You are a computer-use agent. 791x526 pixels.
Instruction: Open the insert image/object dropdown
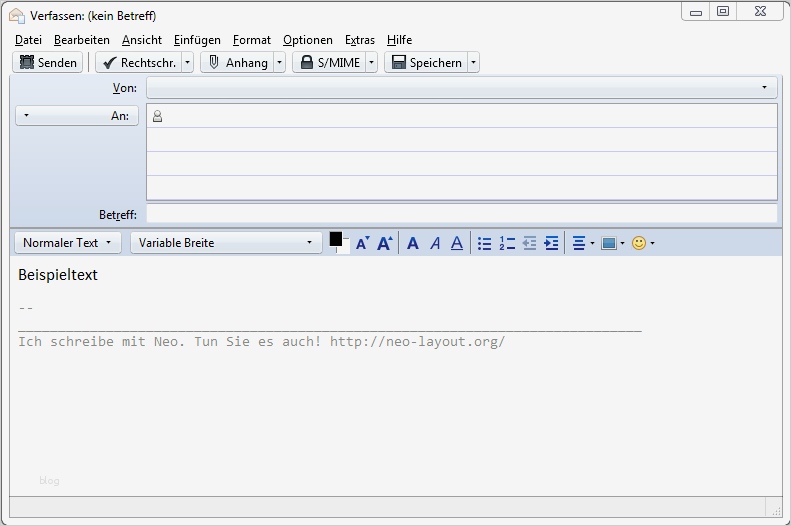[613, 244]
